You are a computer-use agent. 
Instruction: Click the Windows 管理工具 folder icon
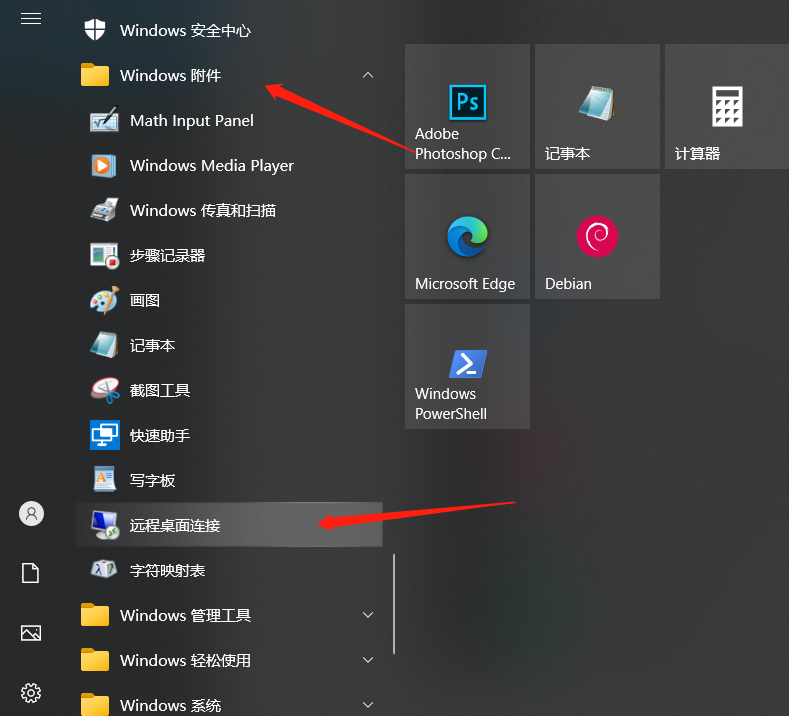click(x=95, y=614)
